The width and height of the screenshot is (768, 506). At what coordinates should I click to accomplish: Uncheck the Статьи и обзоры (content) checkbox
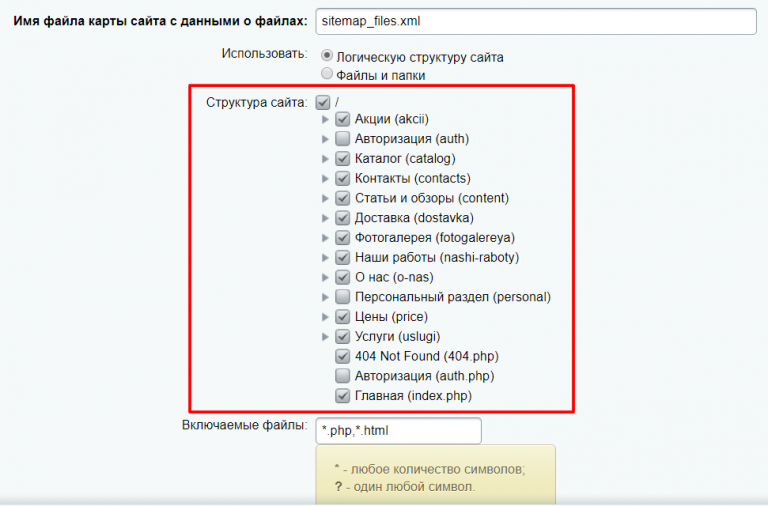coord(342,198)
